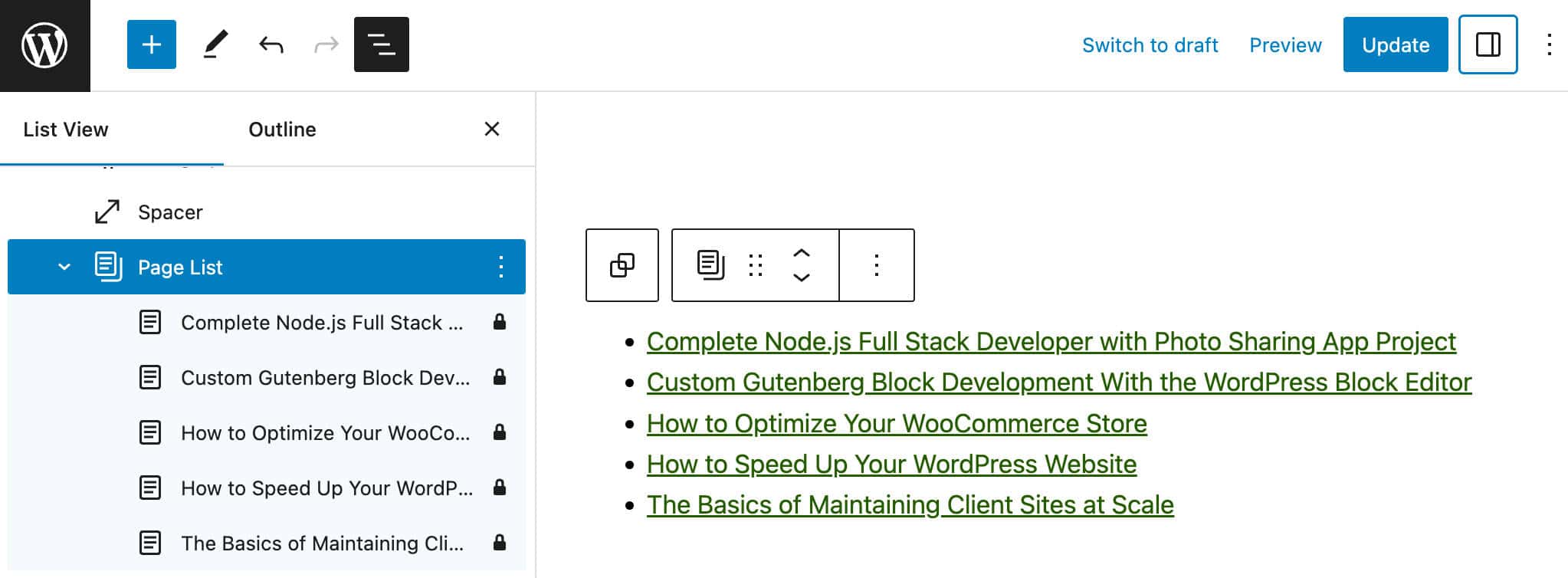Click the drag handle in block toolbar
1568x578 pixels.
point(756,265)
